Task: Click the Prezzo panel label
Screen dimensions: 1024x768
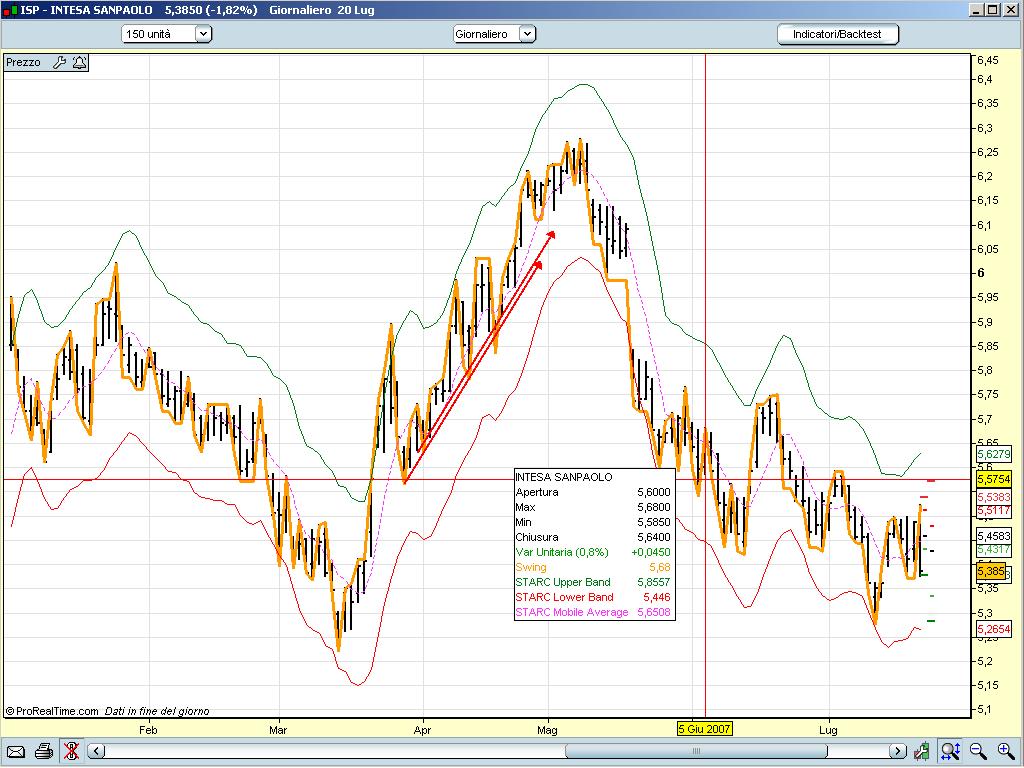Action: (24, 62)
